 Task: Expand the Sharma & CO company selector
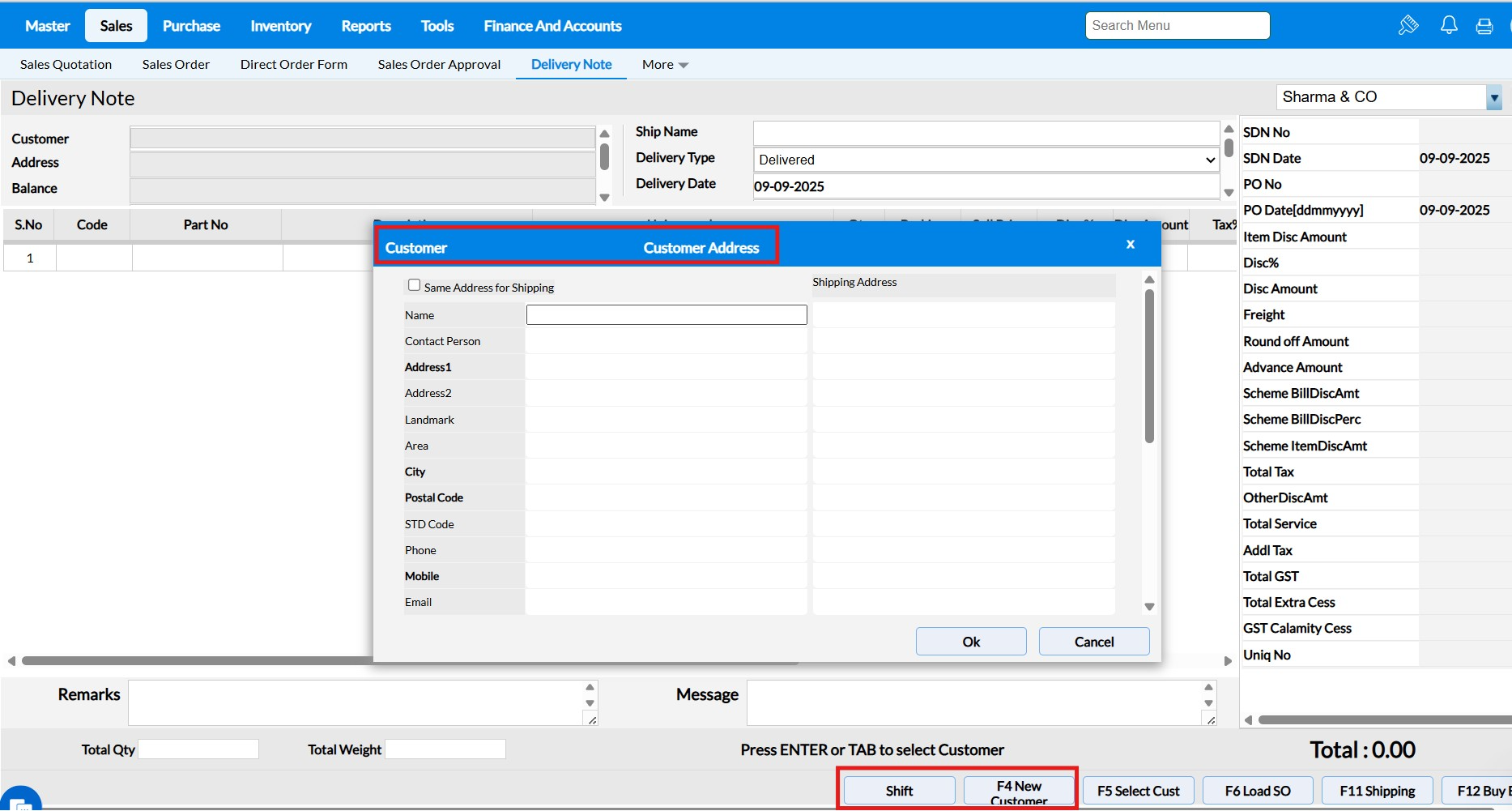click(1493, 97)
